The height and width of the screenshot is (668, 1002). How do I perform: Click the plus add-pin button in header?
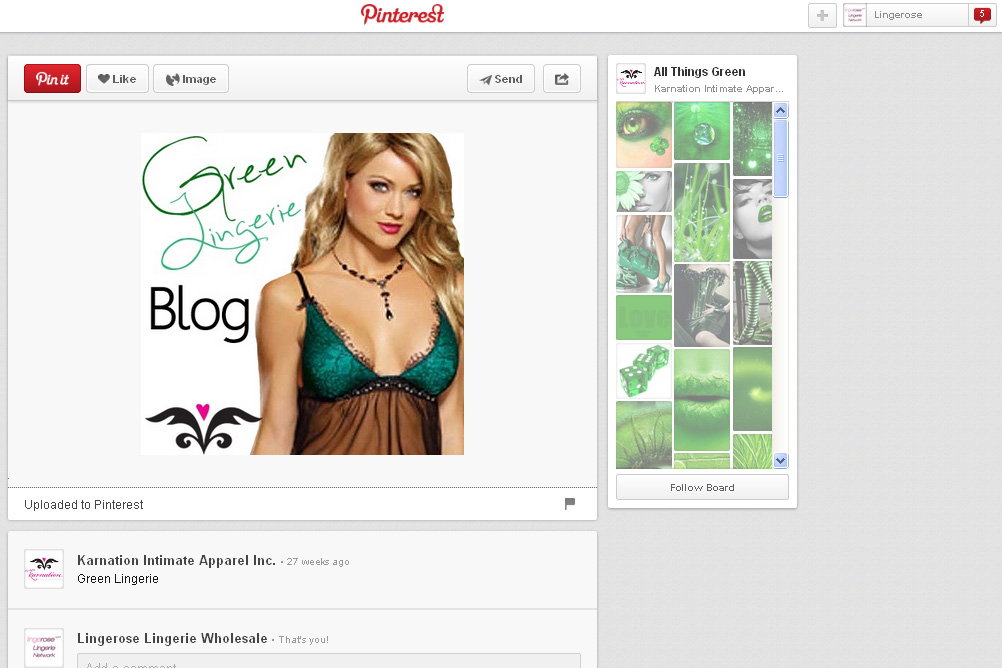click(x=822, y=15)
